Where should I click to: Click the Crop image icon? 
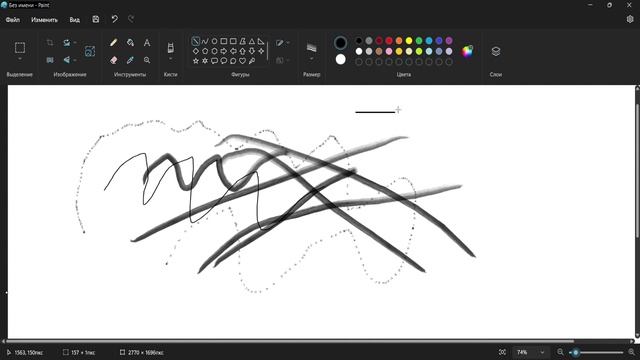(50, 42)
